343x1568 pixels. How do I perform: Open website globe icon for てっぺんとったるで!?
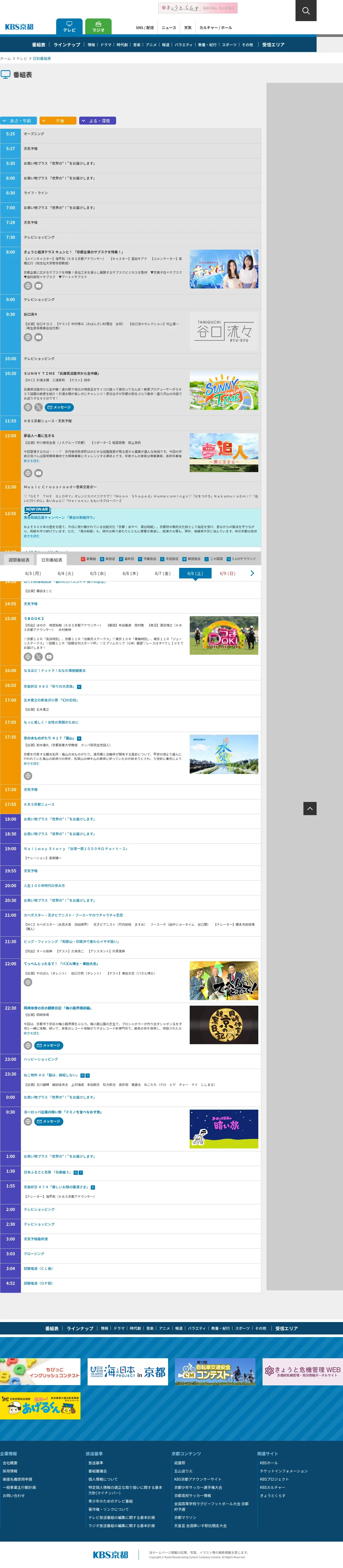tap(28, 982)
